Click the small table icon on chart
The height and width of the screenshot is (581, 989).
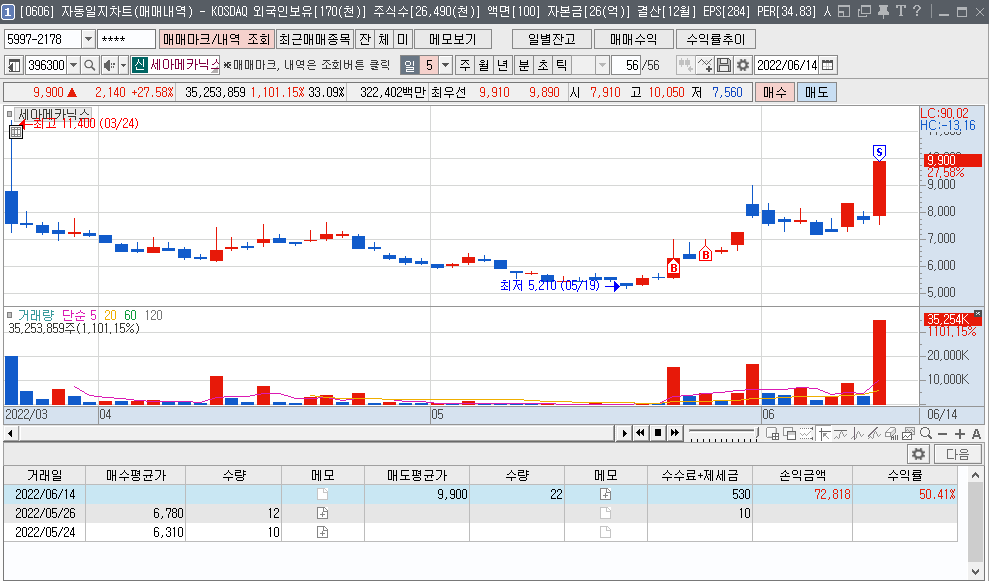point(16,132)
